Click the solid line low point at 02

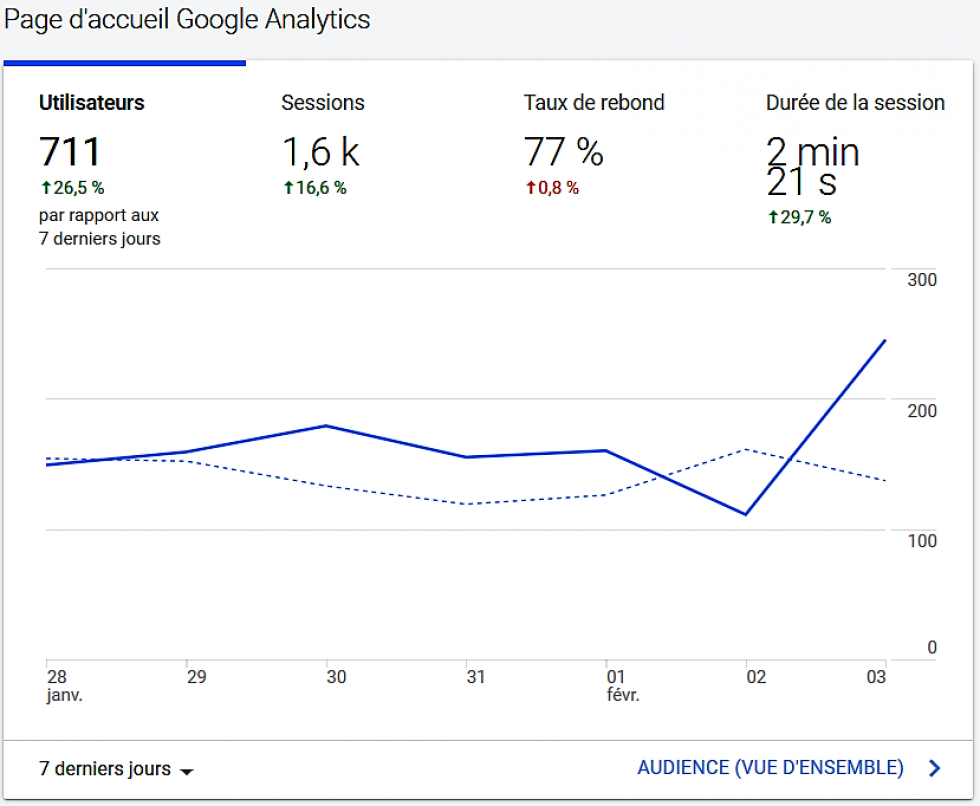[746, 514]
